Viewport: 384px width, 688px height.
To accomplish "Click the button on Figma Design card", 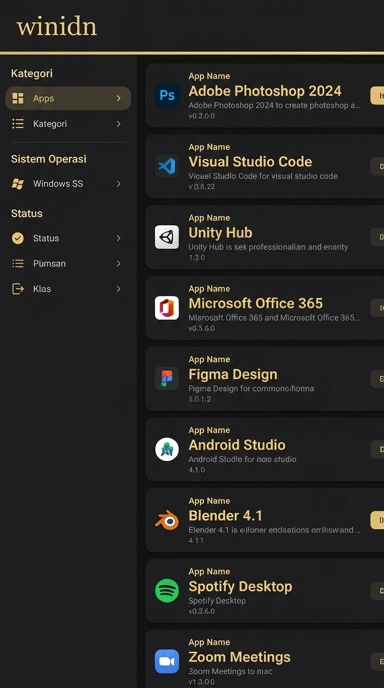I will tap(377, 379).
